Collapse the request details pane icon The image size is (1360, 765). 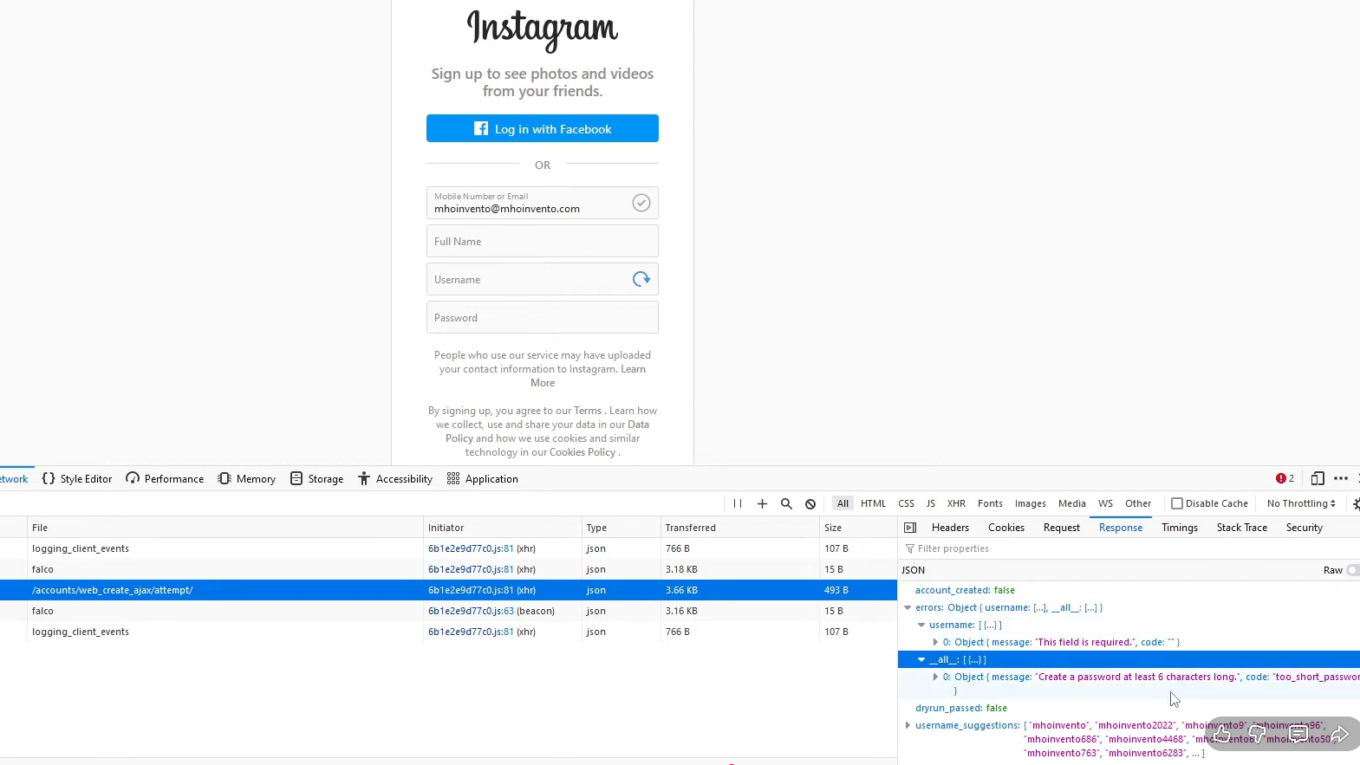(910, 528)
